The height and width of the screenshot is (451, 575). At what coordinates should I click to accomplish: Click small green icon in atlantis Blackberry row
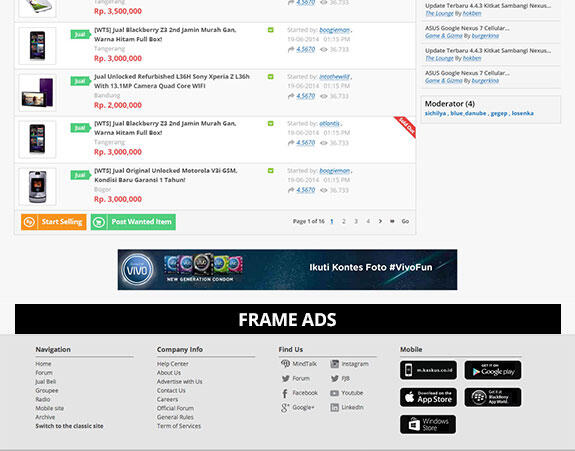(x=271, y=124)
